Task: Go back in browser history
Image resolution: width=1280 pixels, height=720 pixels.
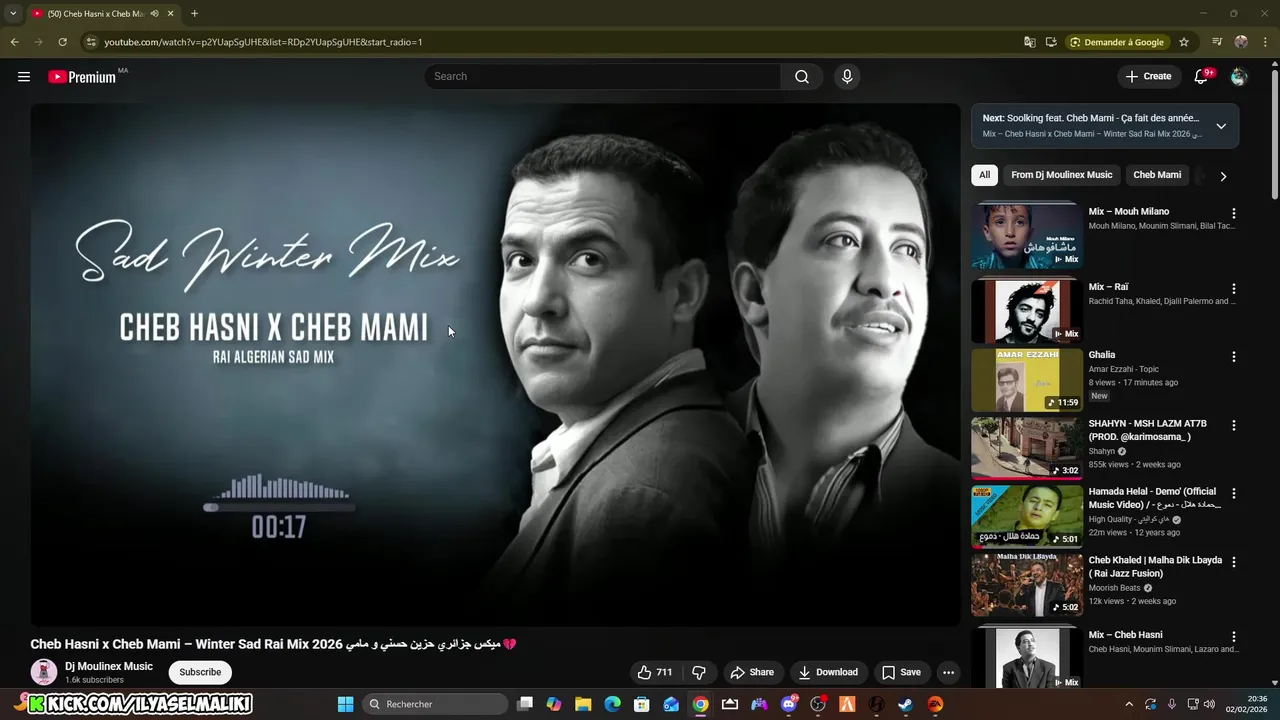Action: tap(14, 42)
